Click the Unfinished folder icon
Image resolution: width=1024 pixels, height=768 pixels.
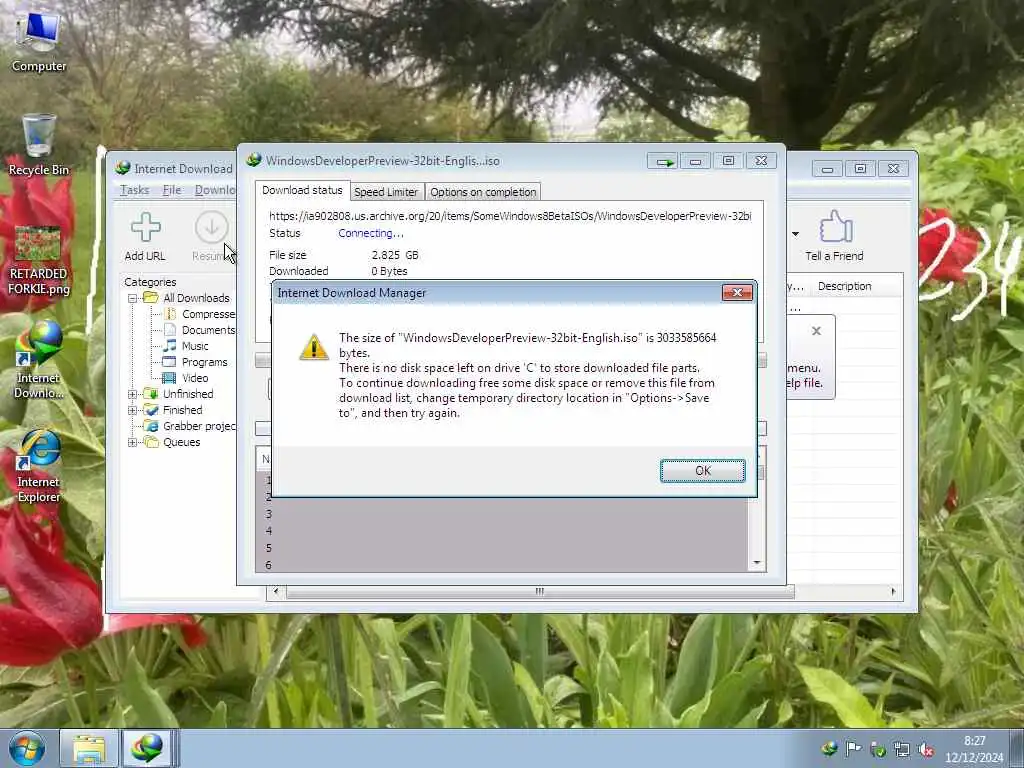click(x=151, y=394)
